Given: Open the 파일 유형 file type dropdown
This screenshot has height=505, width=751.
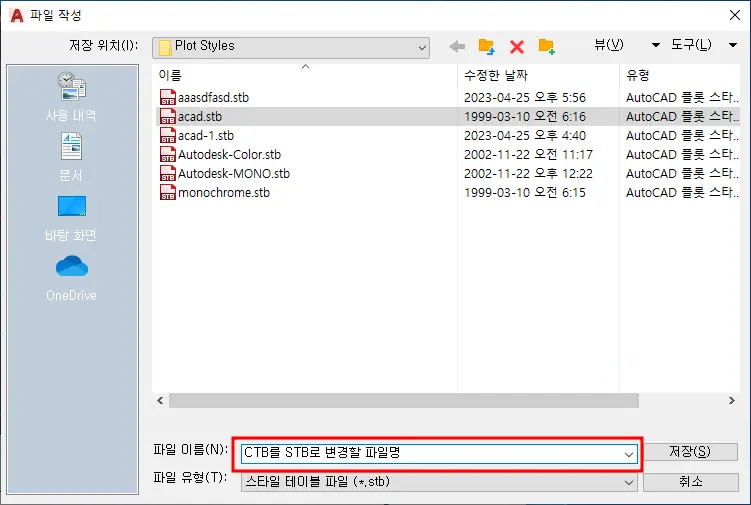Looking at the screenshot, I should pyautogui.click(x=439, y=482).
